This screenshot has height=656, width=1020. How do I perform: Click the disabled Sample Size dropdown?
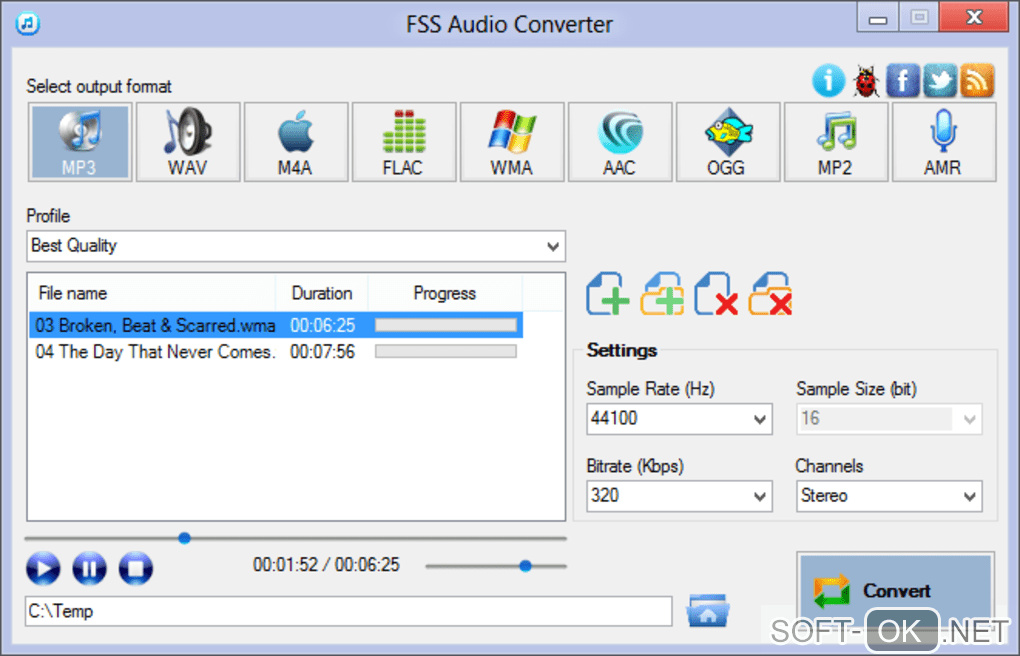(889, 418)
